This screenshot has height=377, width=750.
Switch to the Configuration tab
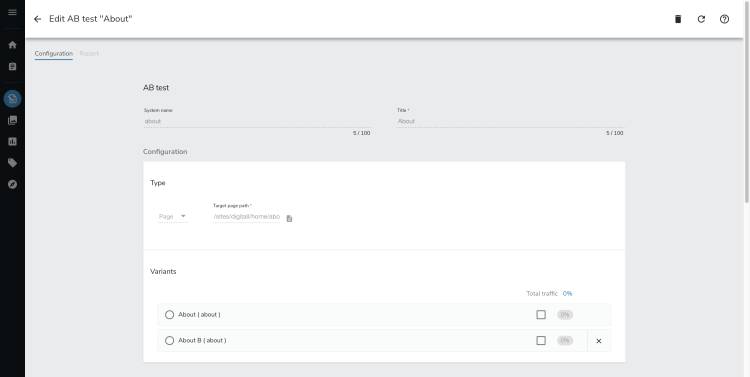[54, 54]
